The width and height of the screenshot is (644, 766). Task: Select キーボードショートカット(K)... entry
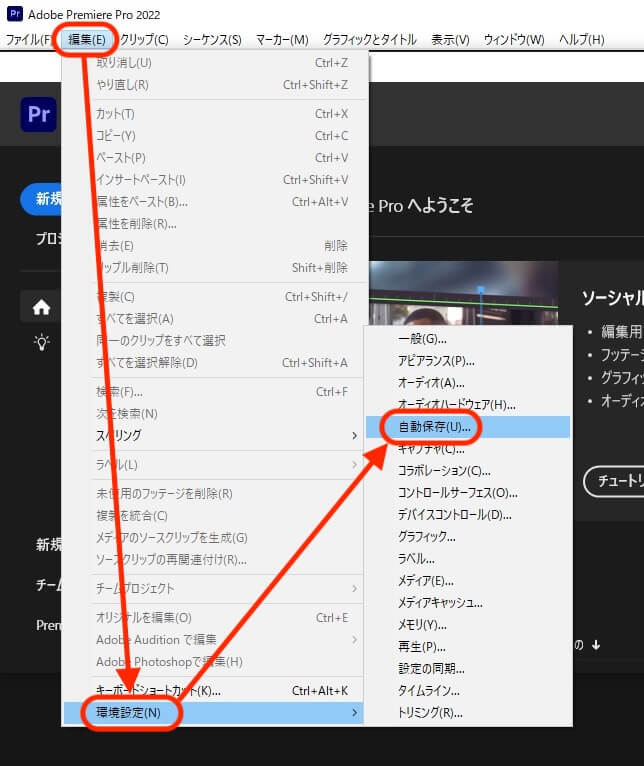tap(214, 691)
